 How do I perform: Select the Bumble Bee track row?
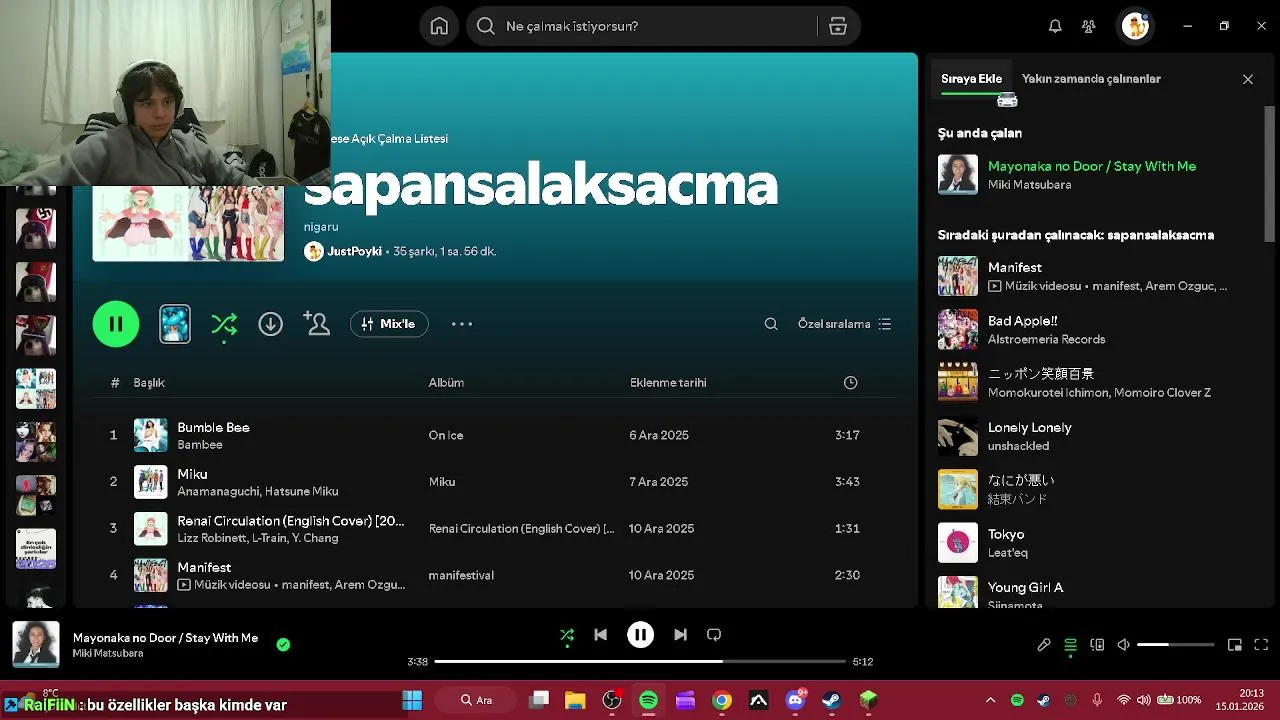(x=495, y=435)
